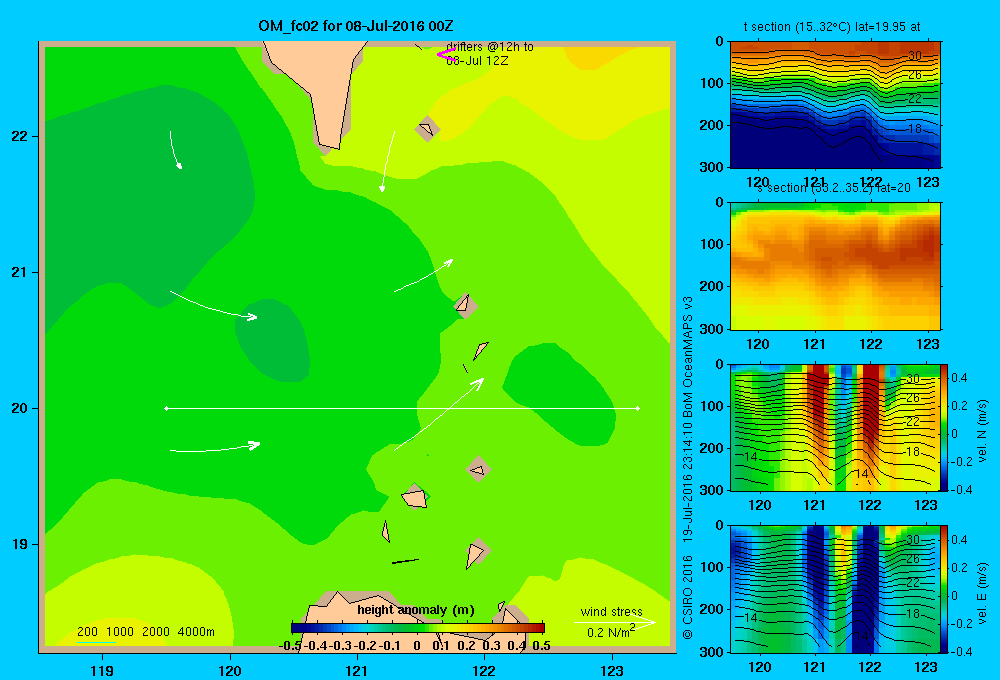Click longitude label 119 below main map
The height and width of the screenshot is (680, 1000).
tap(102, 671)
